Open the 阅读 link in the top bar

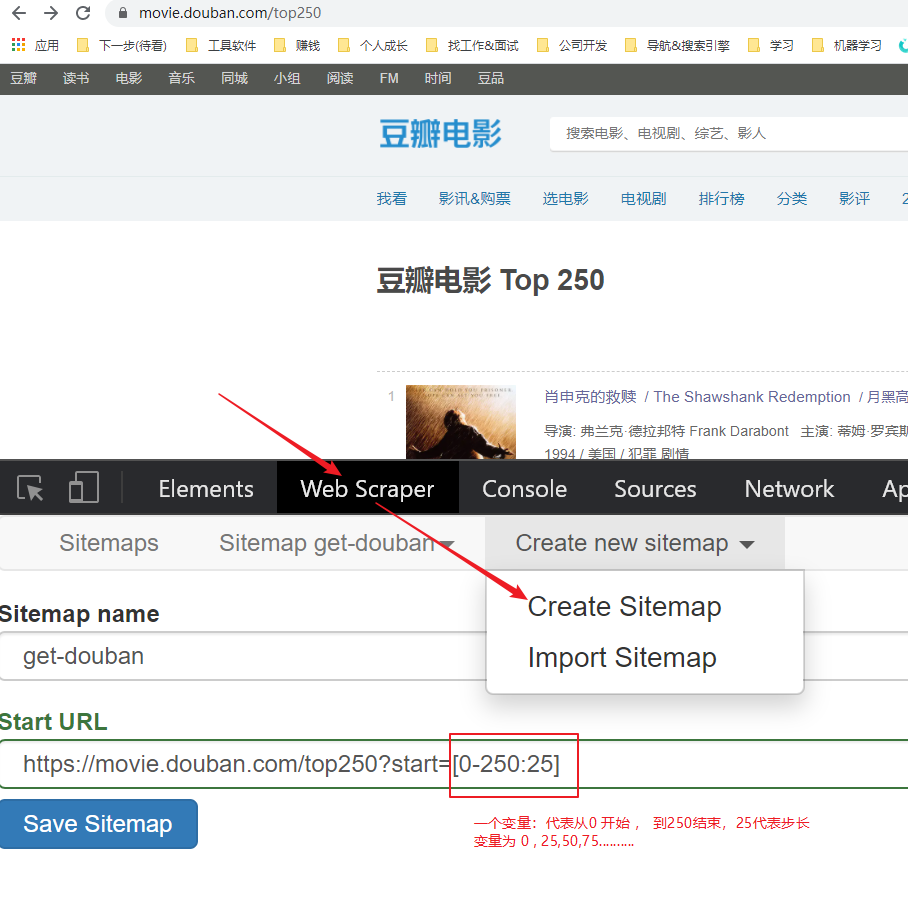pyautogui.click(x=340, y=78)
